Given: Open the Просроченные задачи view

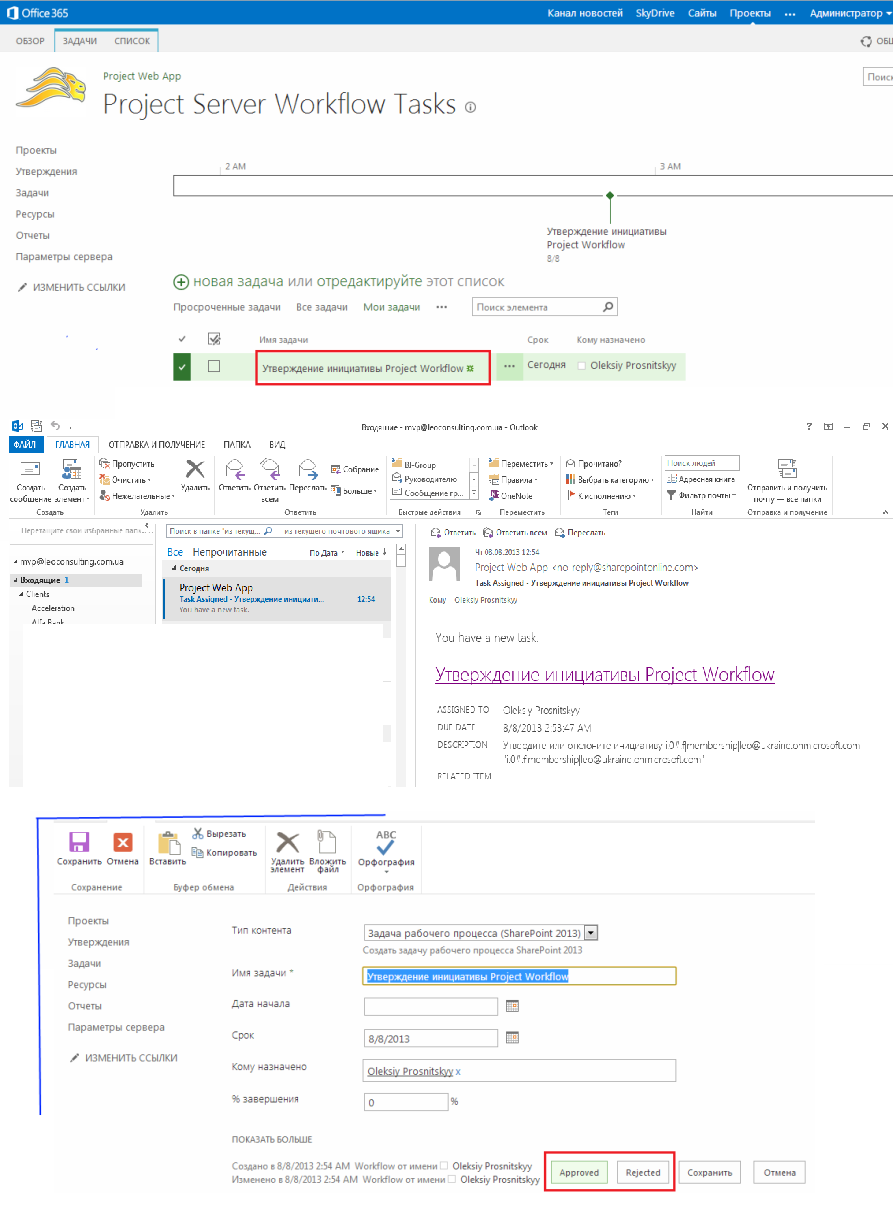Looking at the screenshot, I should 227,307.
